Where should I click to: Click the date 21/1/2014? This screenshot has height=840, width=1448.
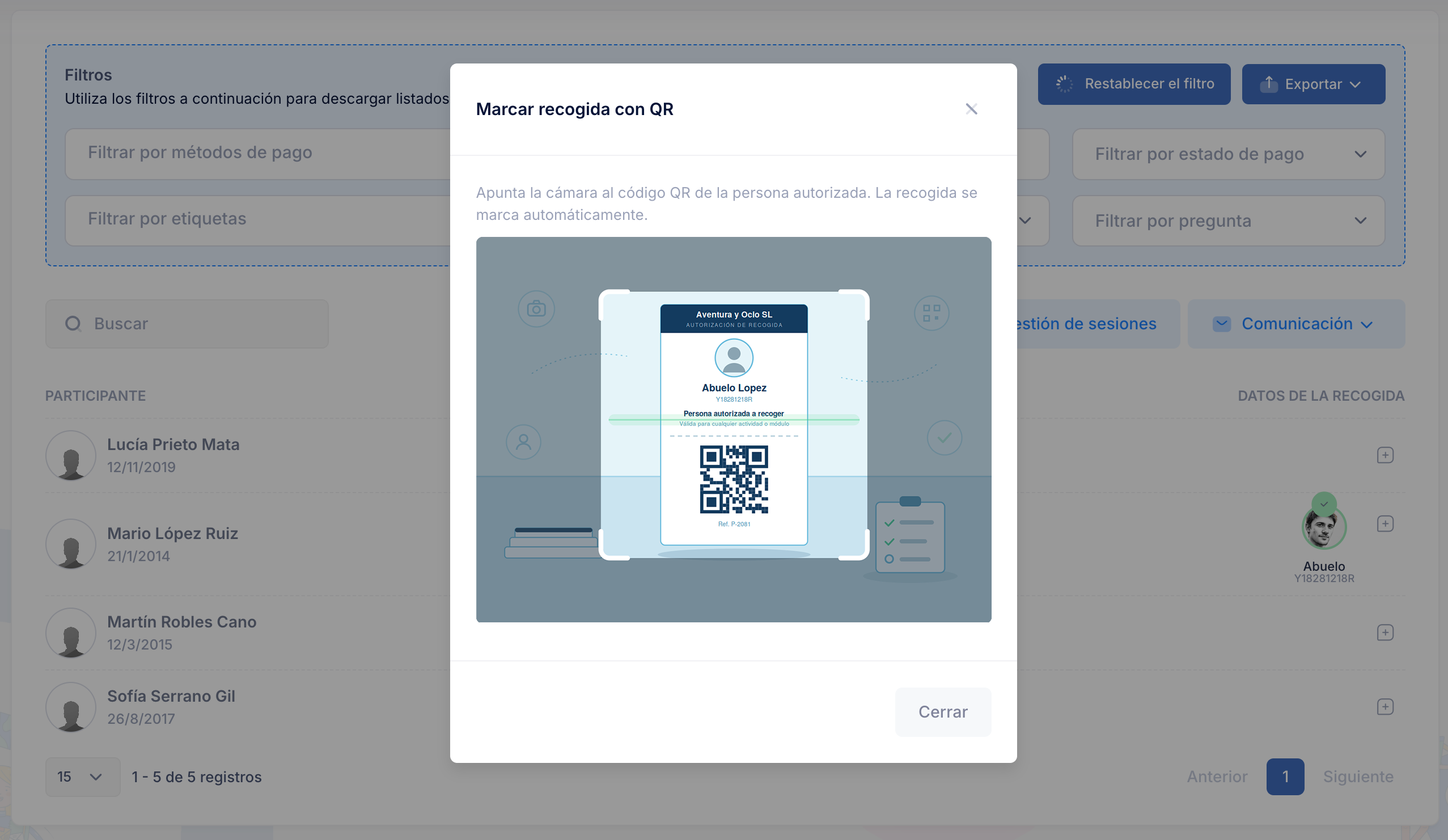pyautogui.click(x=138, y=557)
